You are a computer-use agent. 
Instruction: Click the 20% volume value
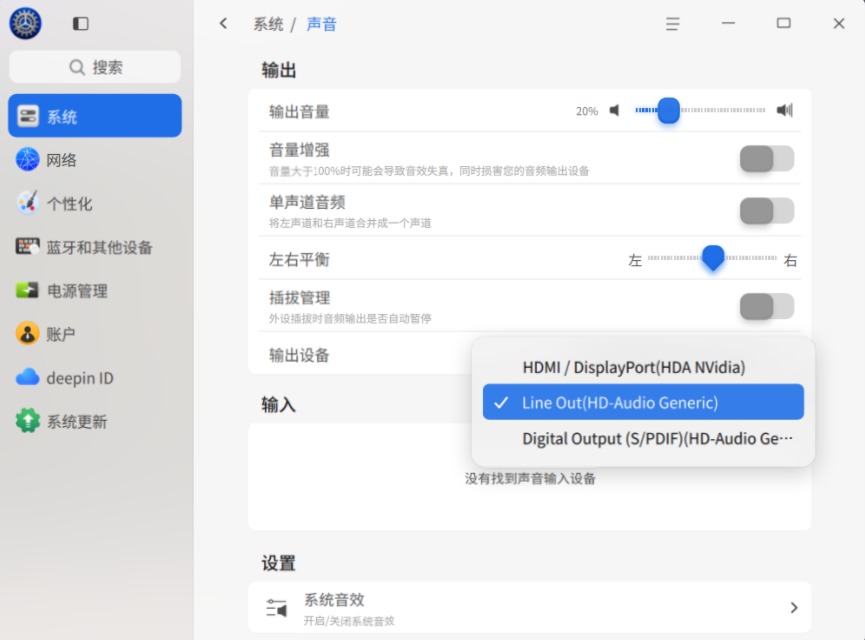[587, 111]
